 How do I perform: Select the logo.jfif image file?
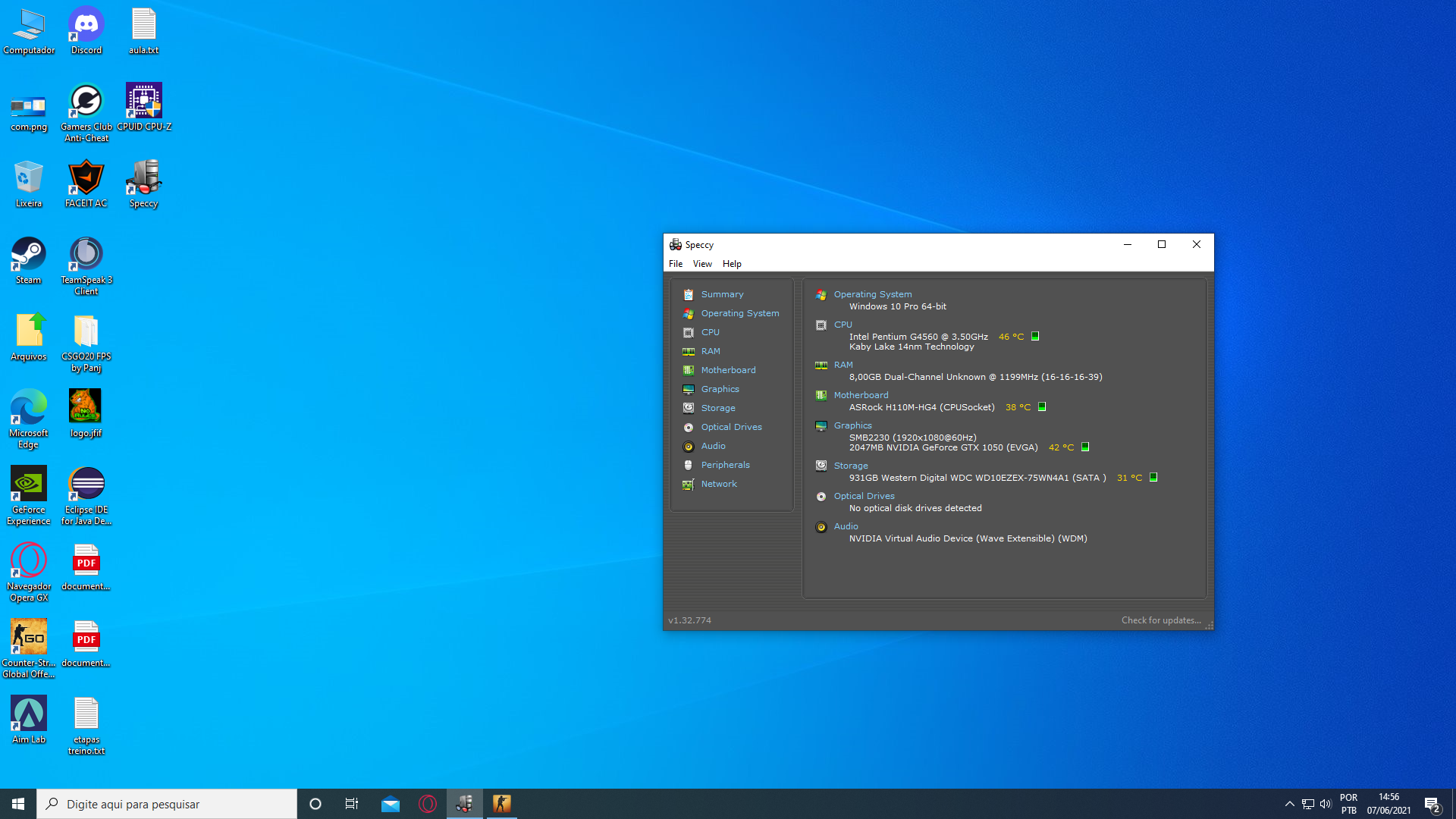(x=86, y=413)
